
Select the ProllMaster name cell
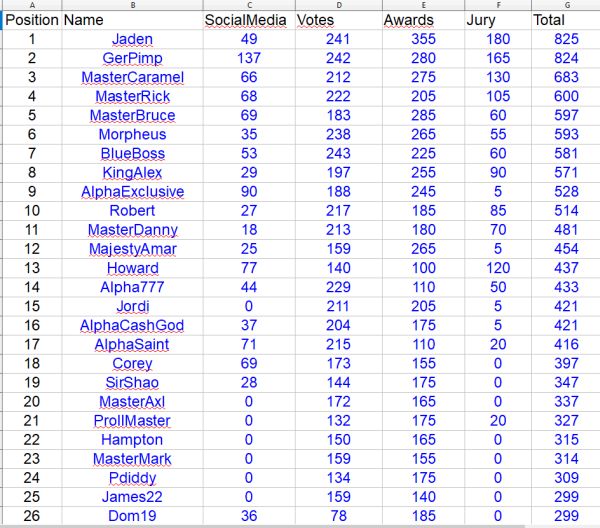click(132, 421)
